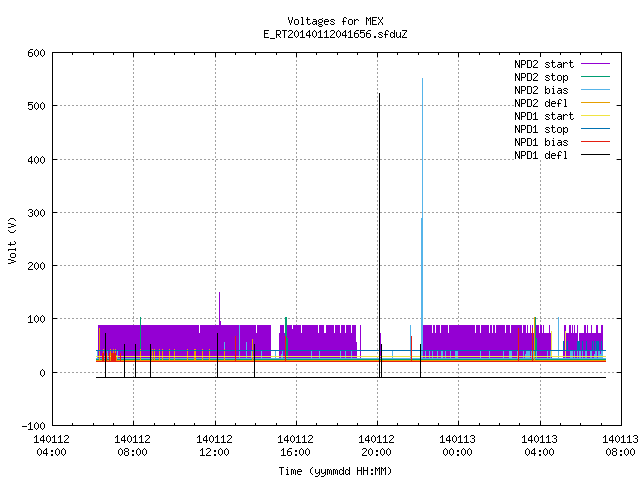
Task: Click the y-axis label 'Volt (V)'
Action: coord(12,240)
